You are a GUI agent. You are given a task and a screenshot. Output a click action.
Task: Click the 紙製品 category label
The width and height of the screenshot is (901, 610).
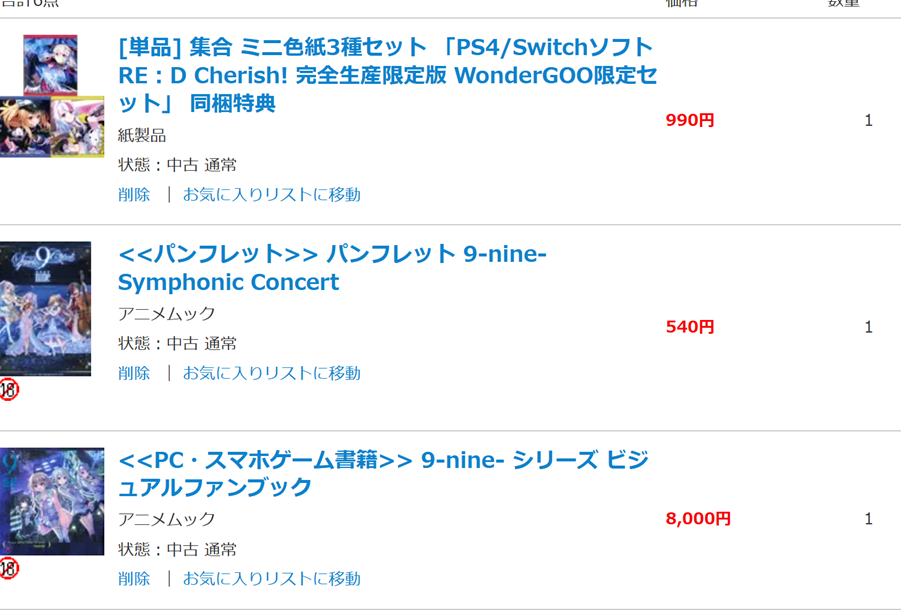coord(142,135)
